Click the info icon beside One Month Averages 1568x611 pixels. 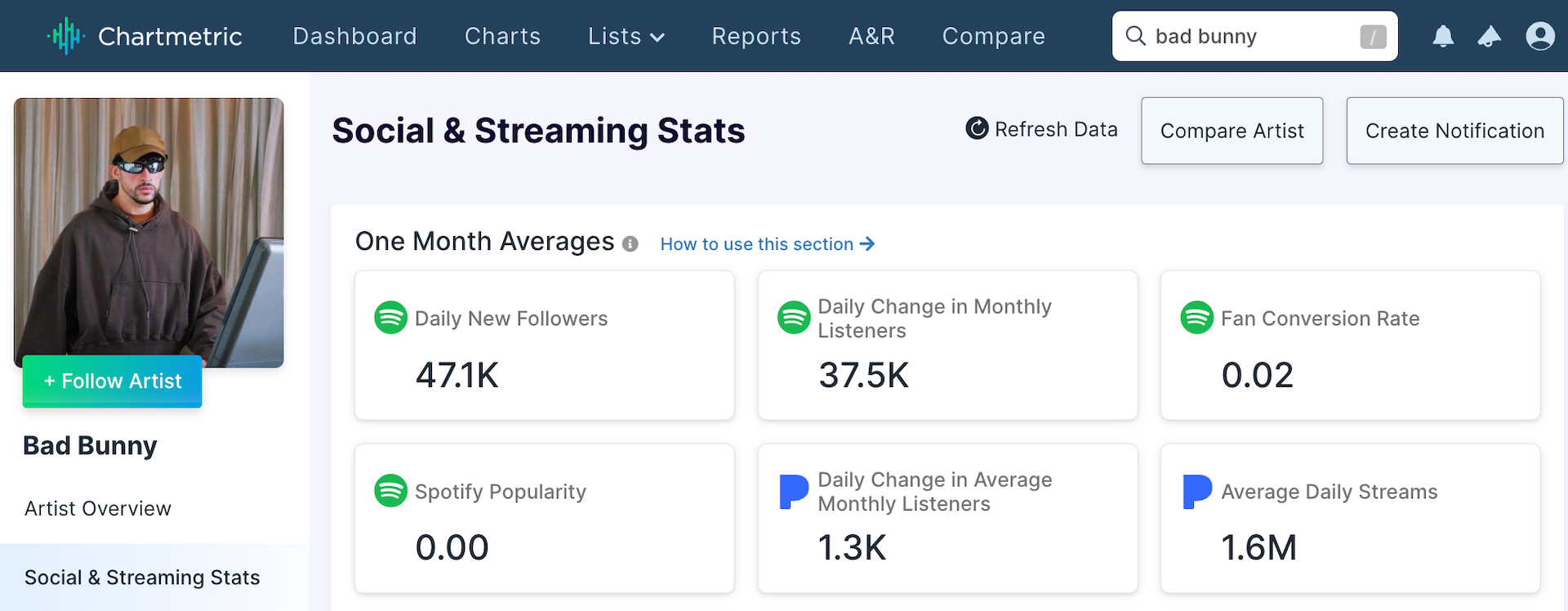point(630,244)
